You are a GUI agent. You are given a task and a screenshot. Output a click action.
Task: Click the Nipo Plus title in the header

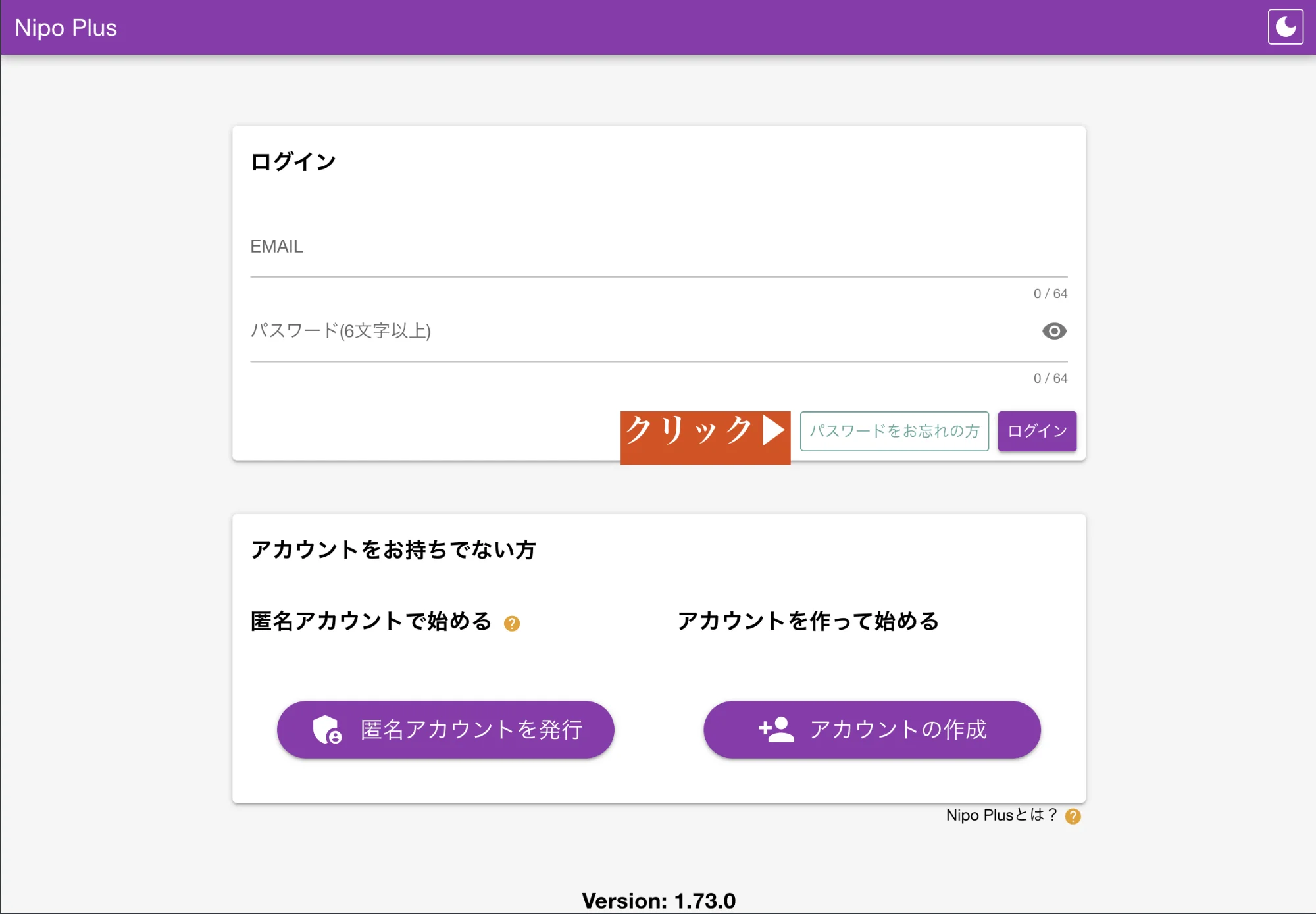tap(66, 28)
